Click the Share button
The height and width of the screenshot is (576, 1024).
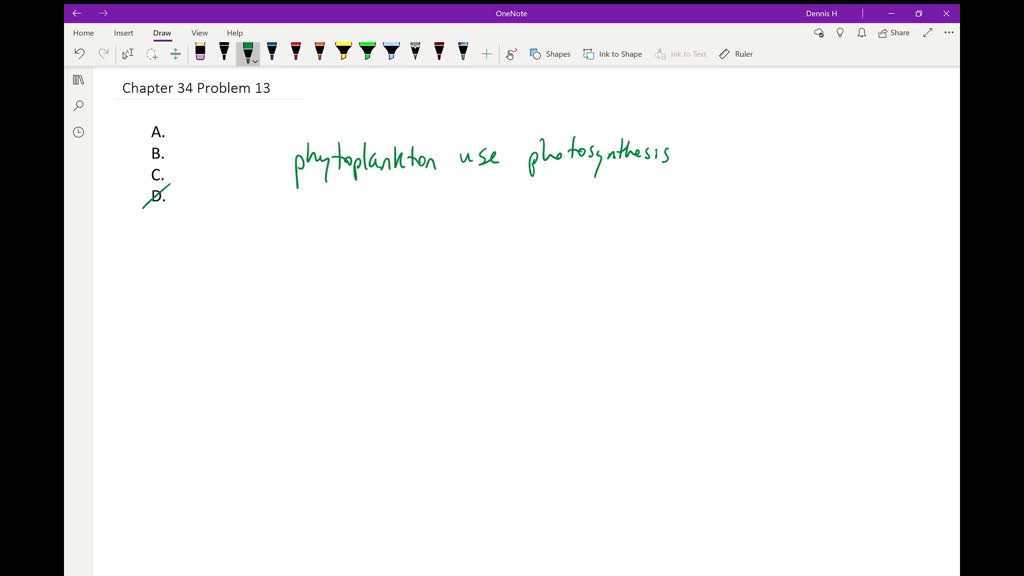tap(894, 33)
